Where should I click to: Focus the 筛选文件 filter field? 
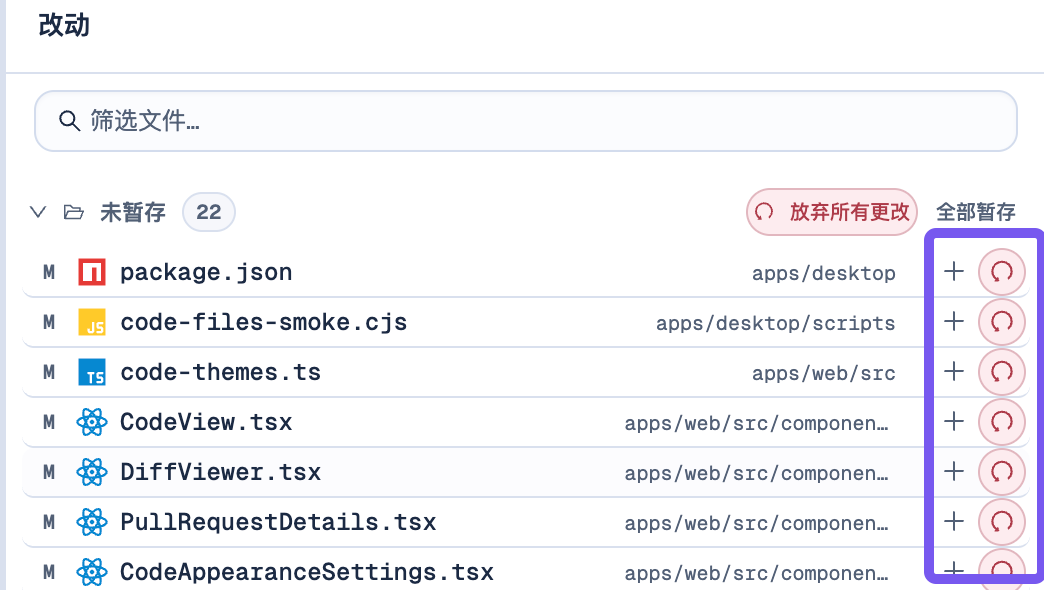point(526,121)
